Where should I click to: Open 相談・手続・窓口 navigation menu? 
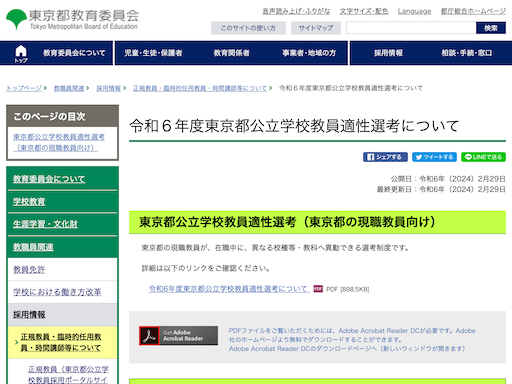point(466,53)
